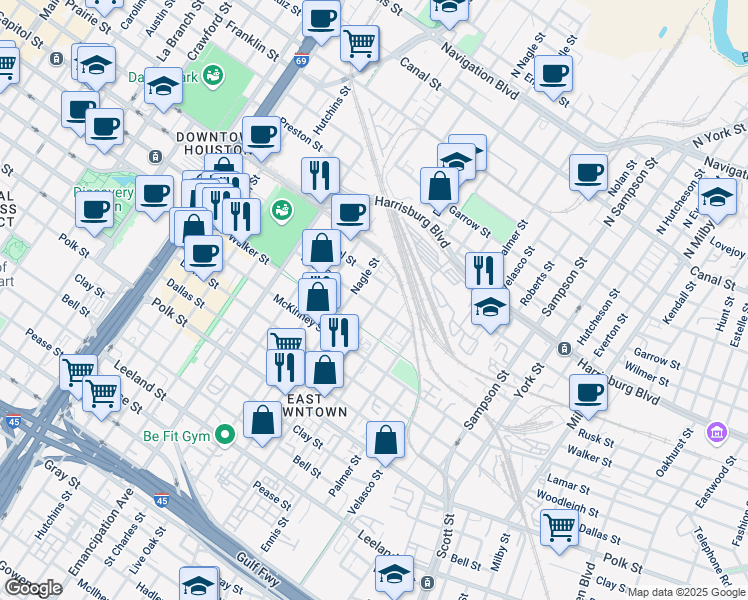The image size is (748, 600).
Task: Open the Daikin Park stadium pin
Action: pos(213,76)
